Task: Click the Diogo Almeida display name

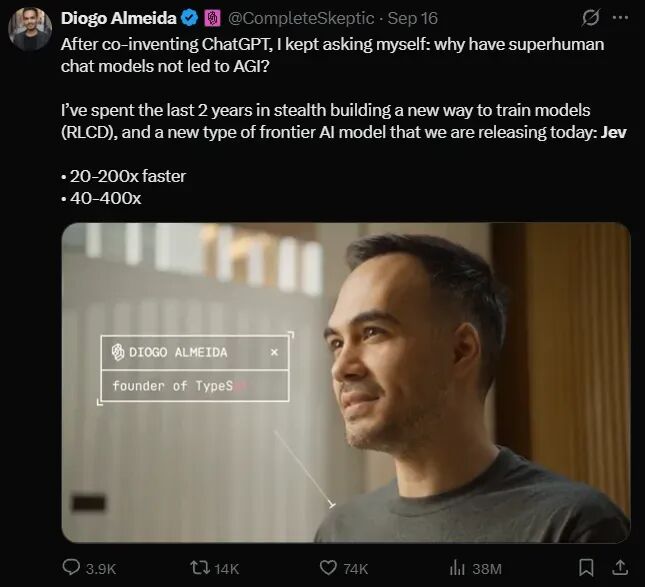Action: pyautogui.click(x=118, y=18)
